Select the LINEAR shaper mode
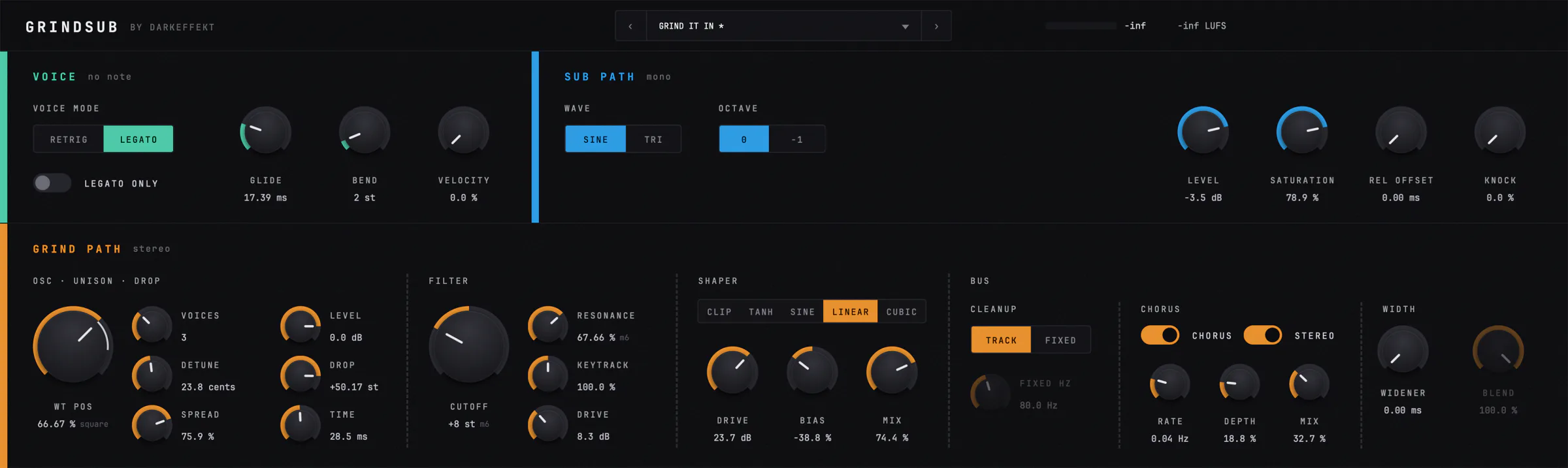 coord(850,312)
